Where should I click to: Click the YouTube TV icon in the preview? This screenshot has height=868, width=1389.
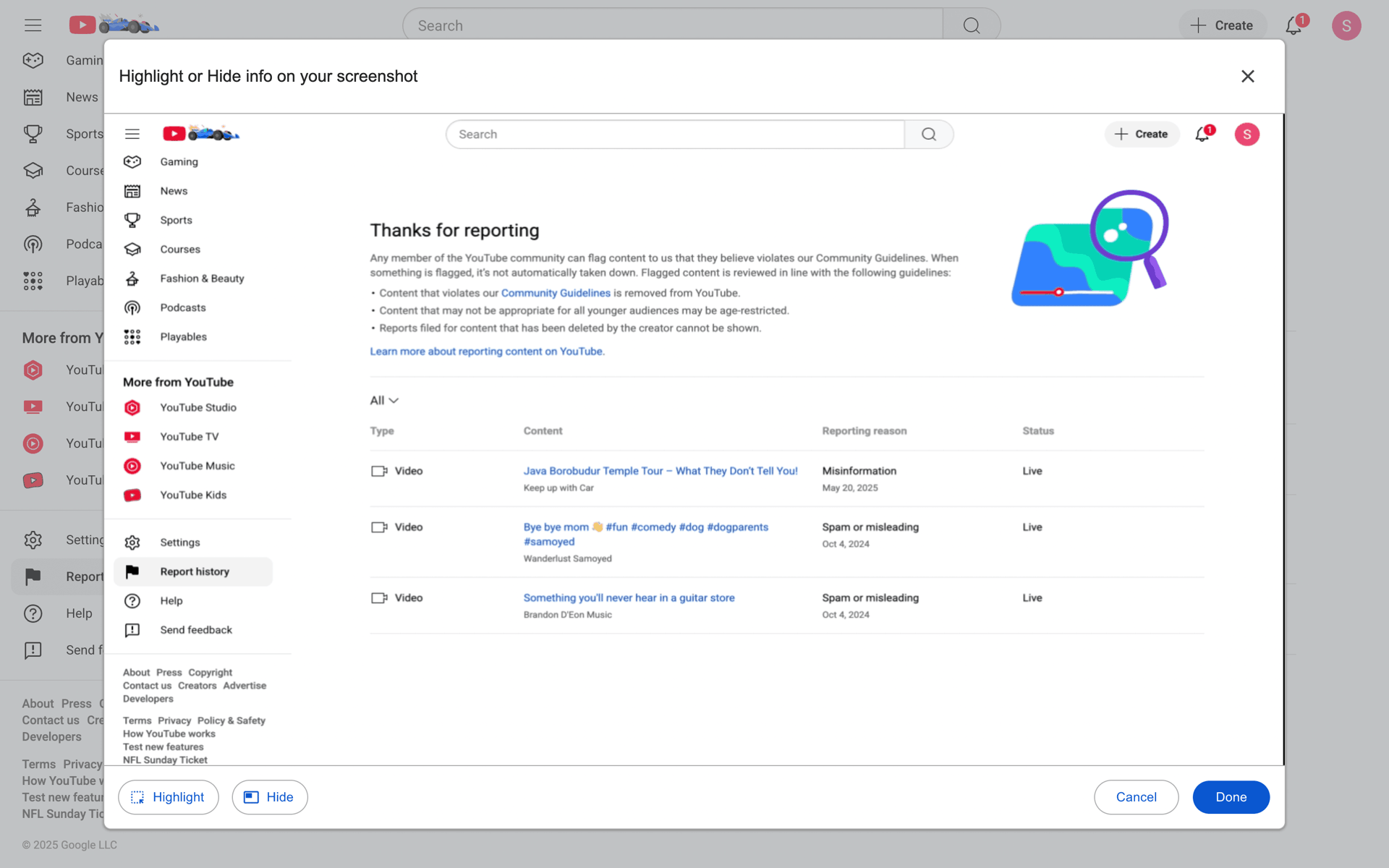[132, 437]
